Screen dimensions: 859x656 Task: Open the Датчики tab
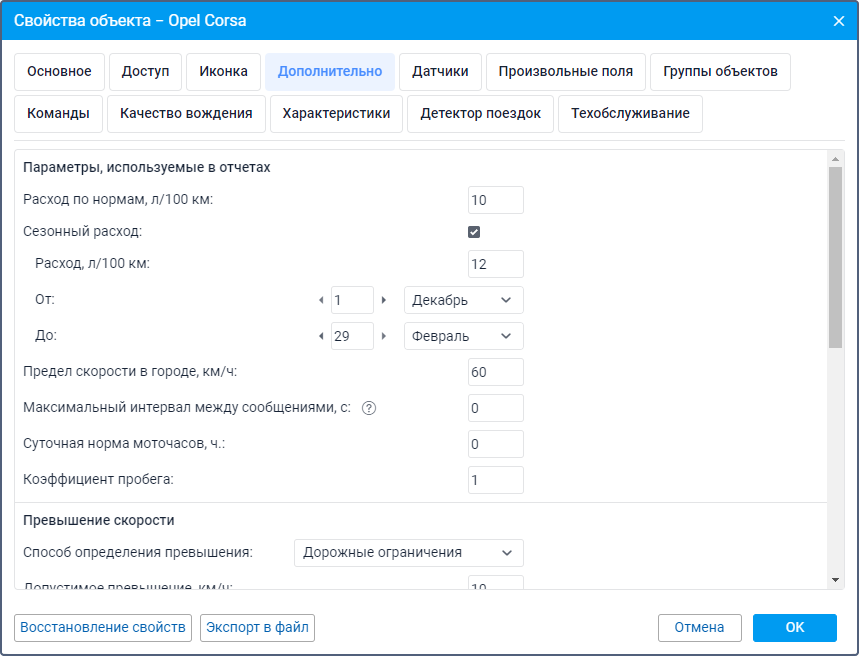(440, 72)
